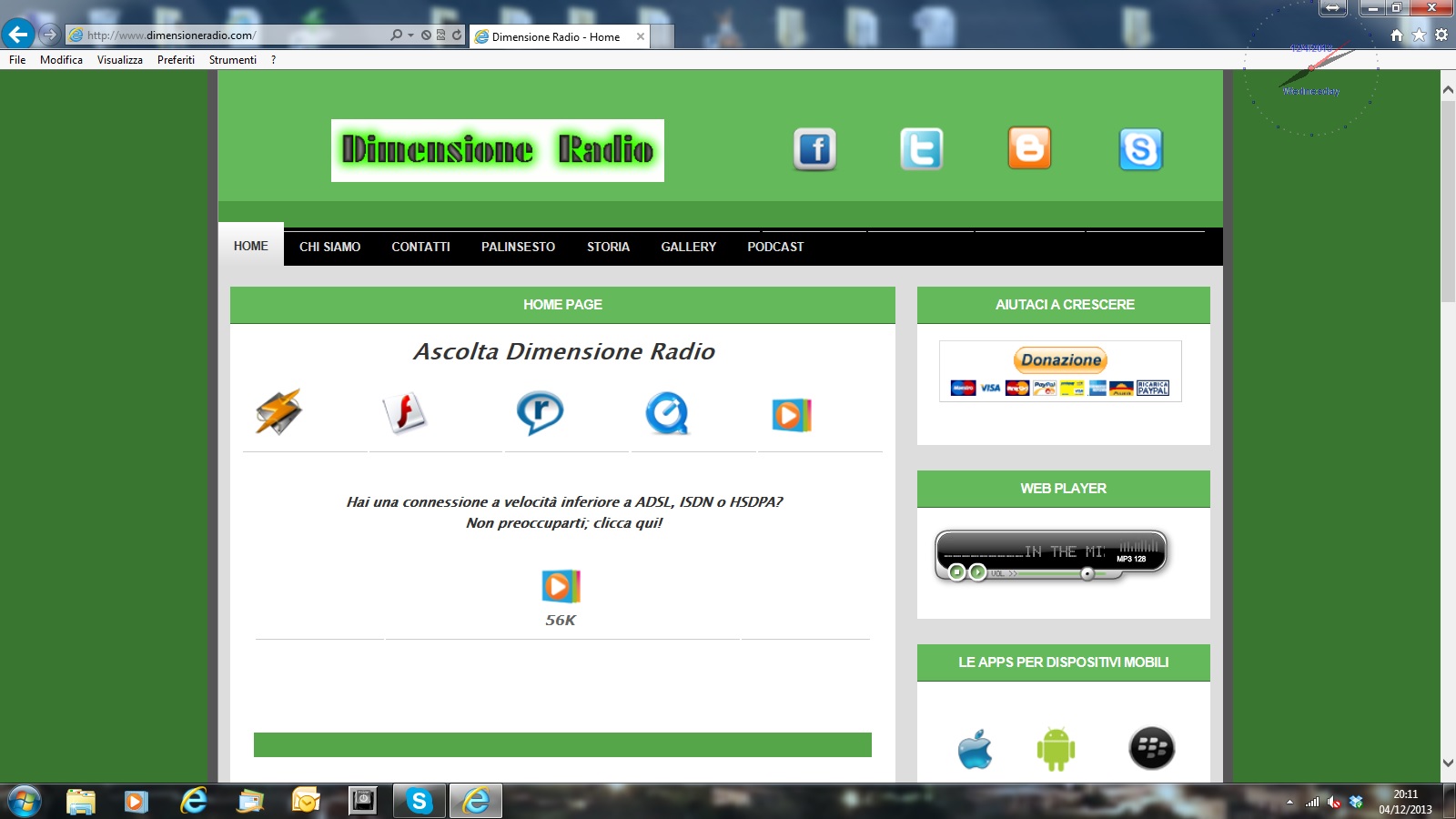Open the Visualizza menu
The height and width of the screenshot is (819, 1456).
120,60
